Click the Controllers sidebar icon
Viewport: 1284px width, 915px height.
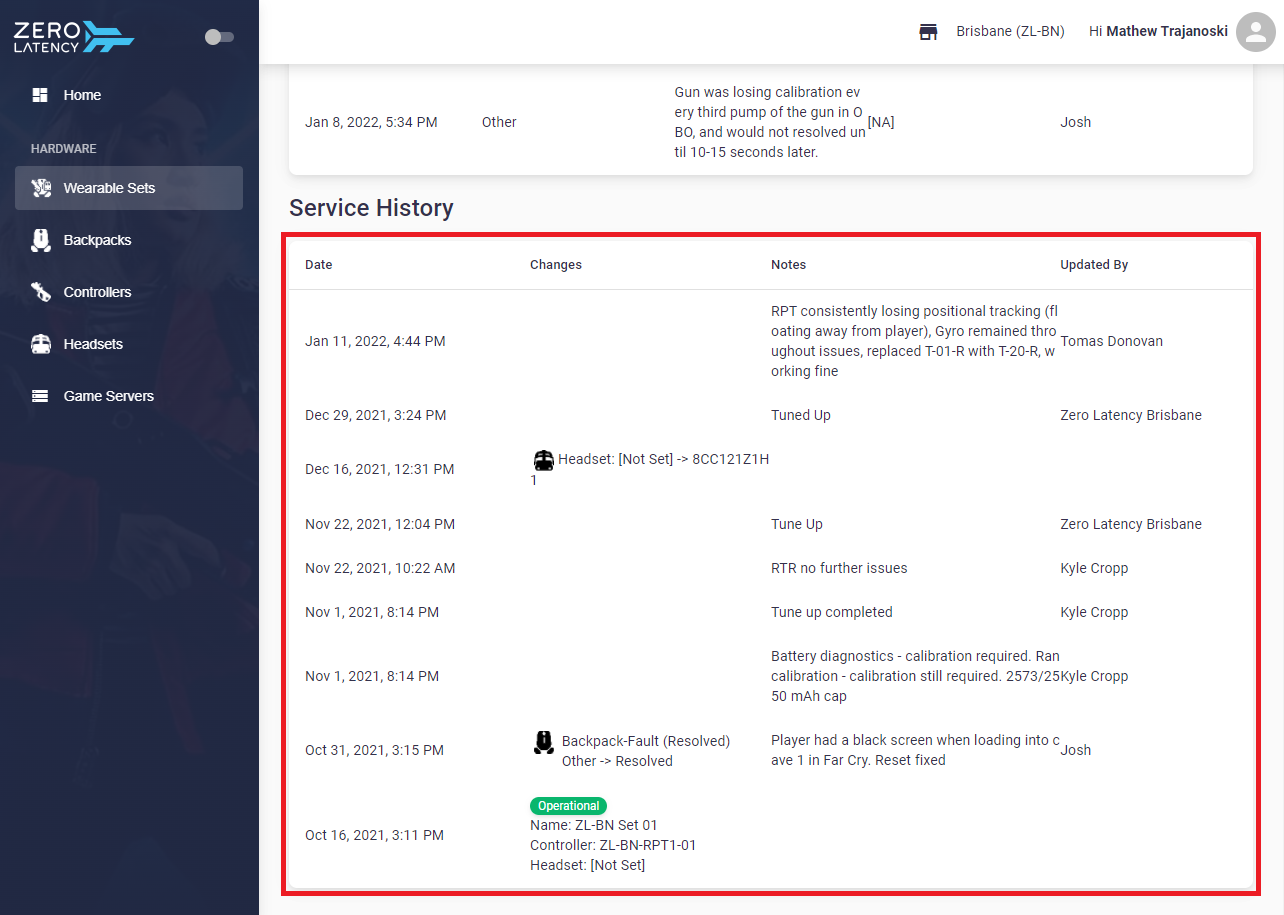pyautogui.click(x=40, y=292)
